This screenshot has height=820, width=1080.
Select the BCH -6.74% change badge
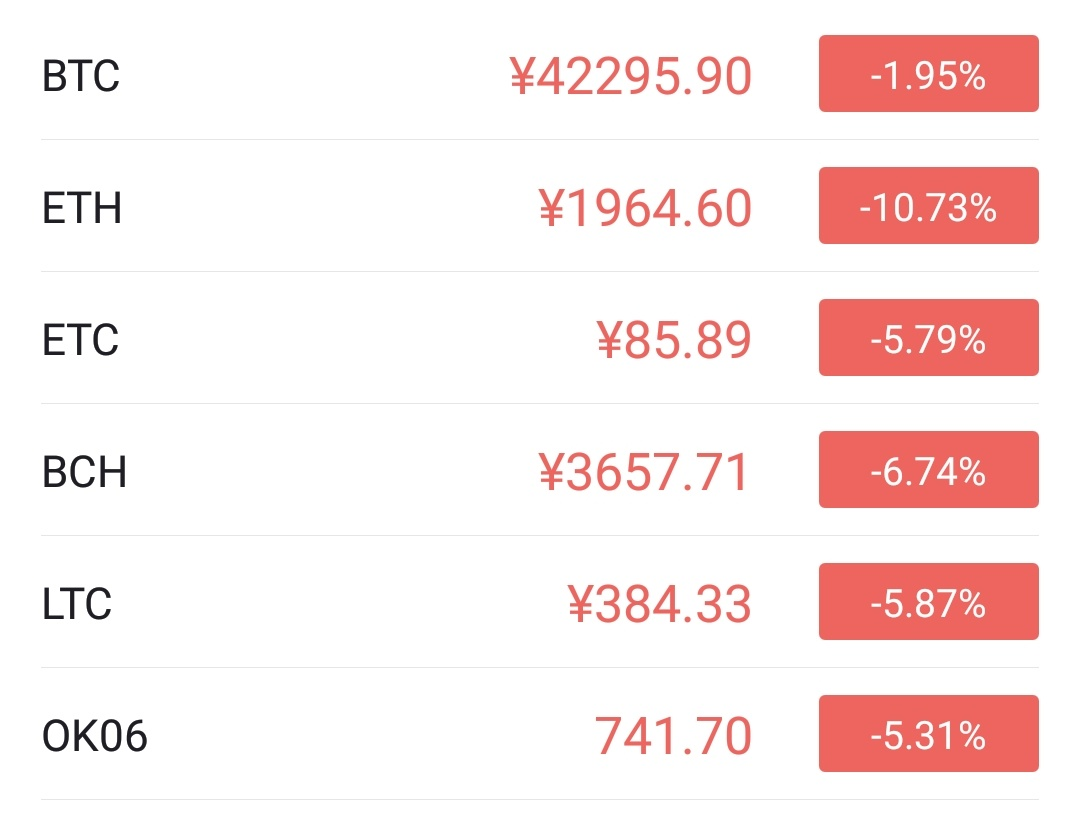928,470
